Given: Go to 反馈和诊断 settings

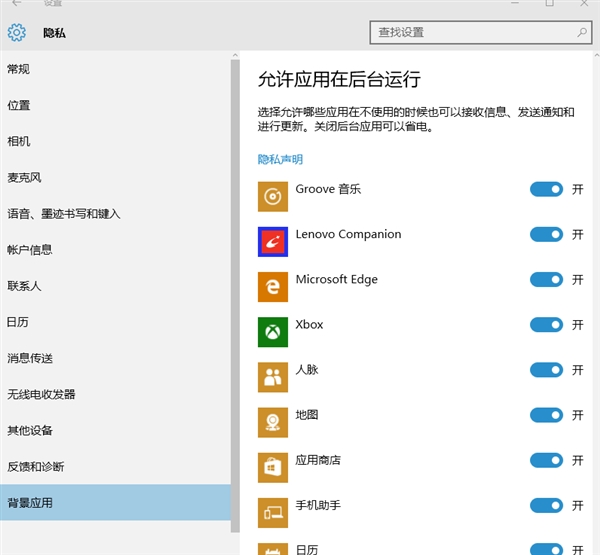Looking at the screenshot, I should 35,466.
